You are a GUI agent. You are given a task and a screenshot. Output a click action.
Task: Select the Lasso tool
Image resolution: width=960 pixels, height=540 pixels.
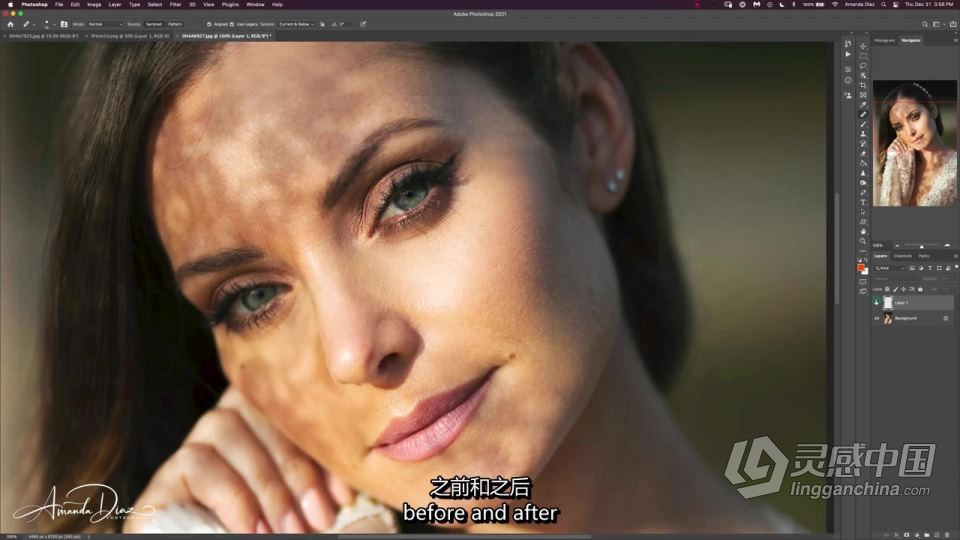tap(863, 66)
